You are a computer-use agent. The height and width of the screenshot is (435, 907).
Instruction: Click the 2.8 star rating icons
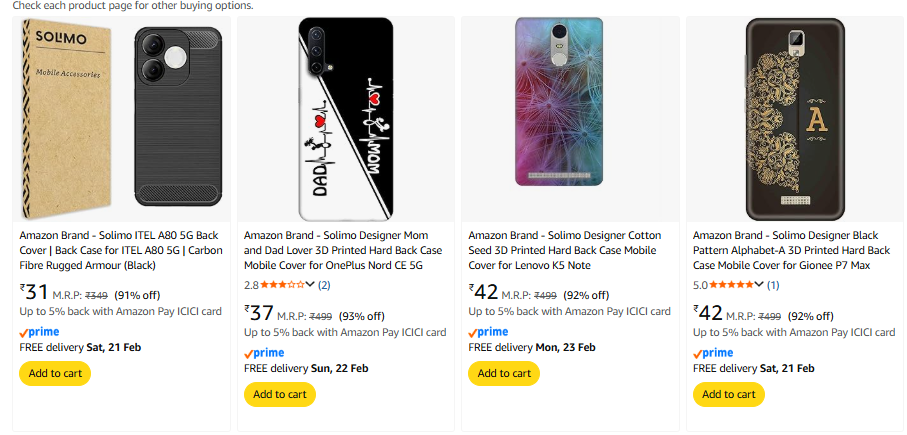point(282,285)
